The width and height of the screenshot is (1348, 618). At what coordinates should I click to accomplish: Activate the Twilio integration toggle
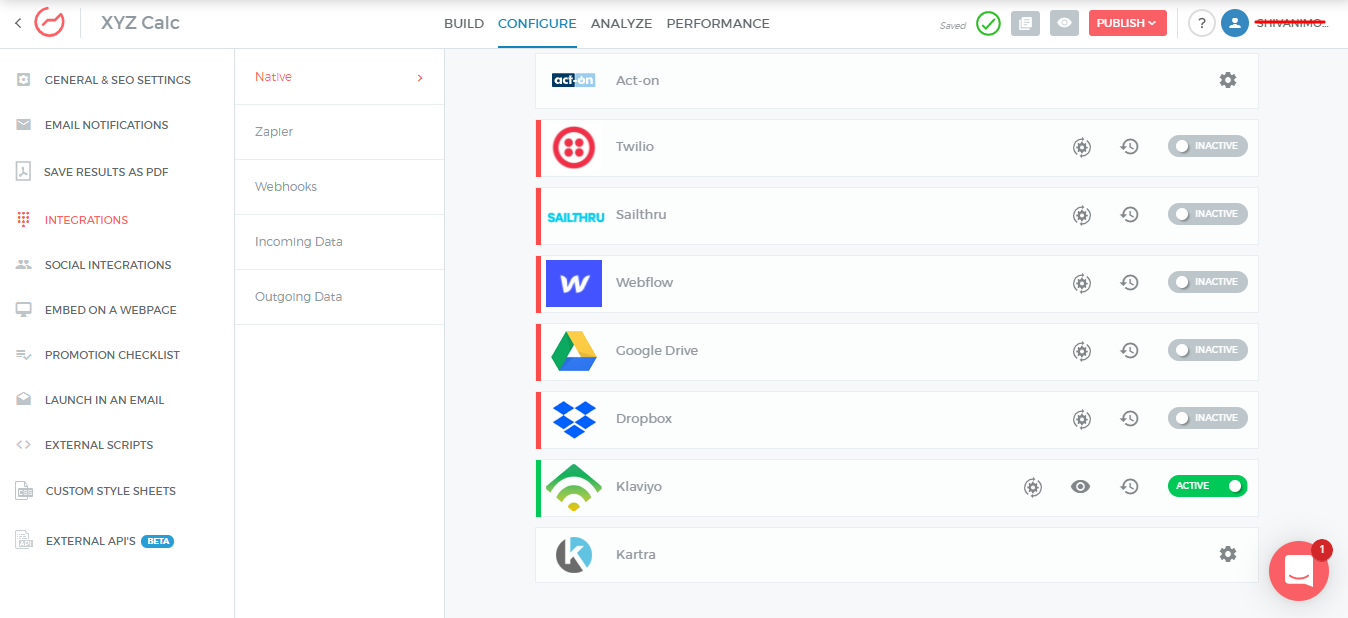coord(1207,146)
